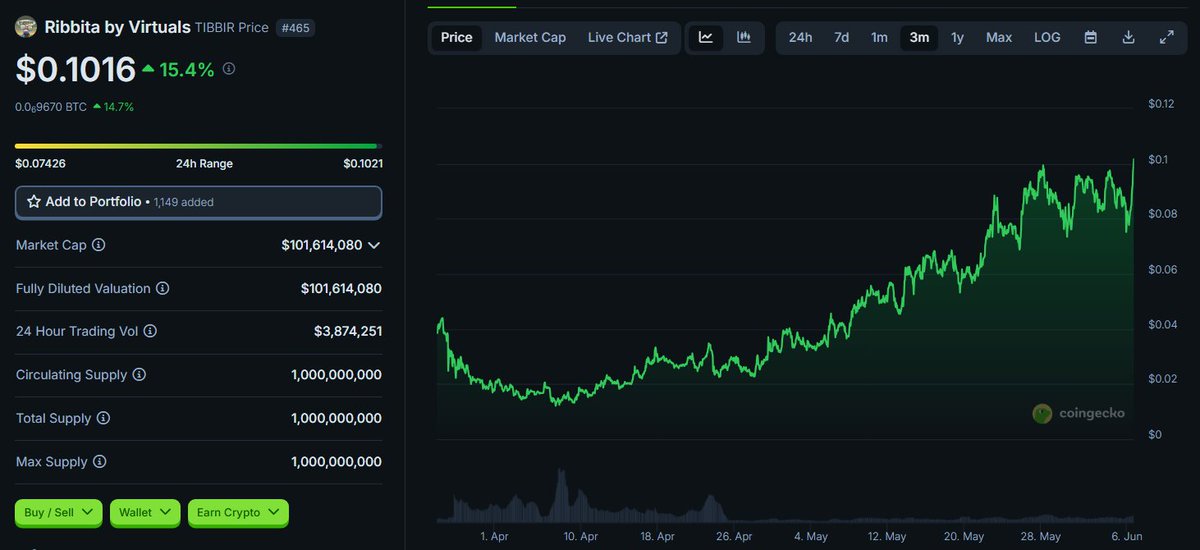Open info tooltip next to 15.4% change
This screenshot has width=1200, height=550.
coord(229,69)
